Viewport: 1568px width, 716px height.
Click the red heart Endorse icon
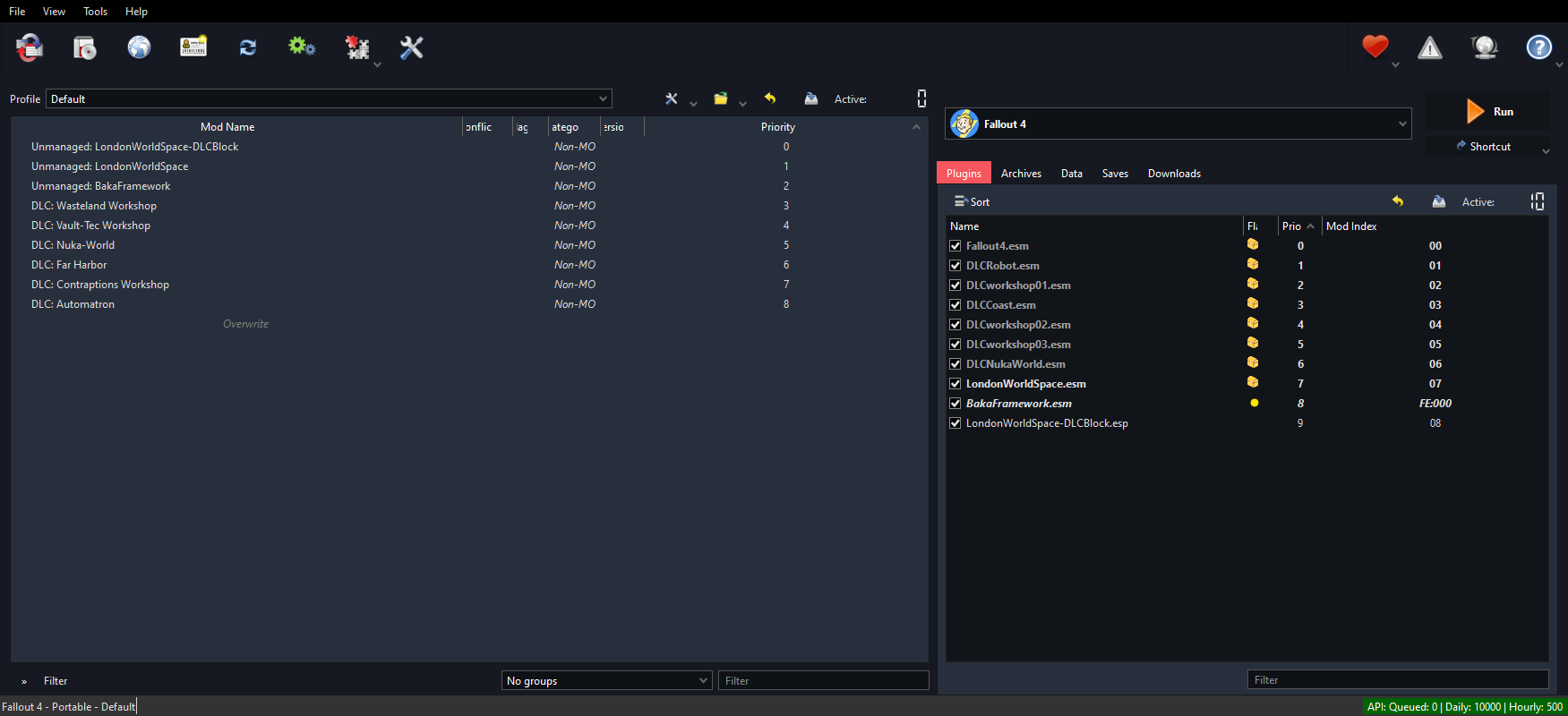click(x=1375, y=47)
